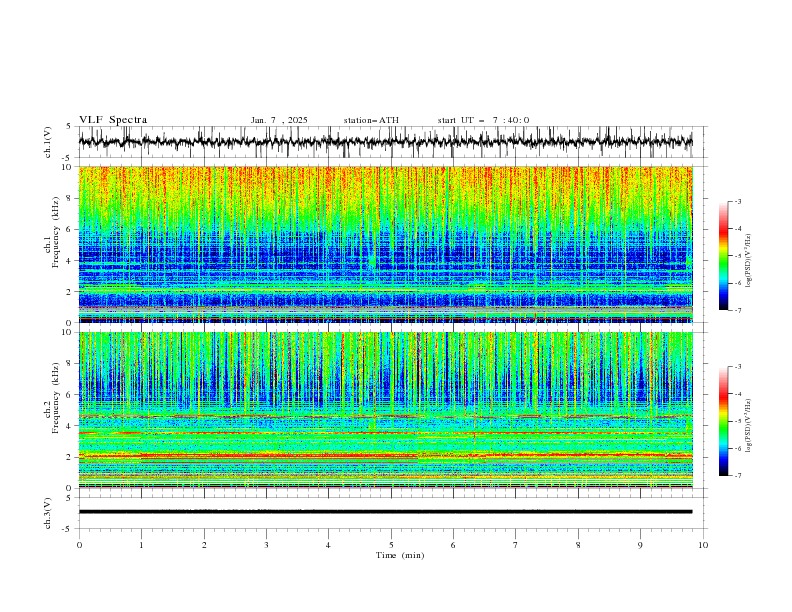Viewport: 792px width, 612px height.
Task: Click inside the ch.1 spectrogram panel
Action: coord(385,244)
